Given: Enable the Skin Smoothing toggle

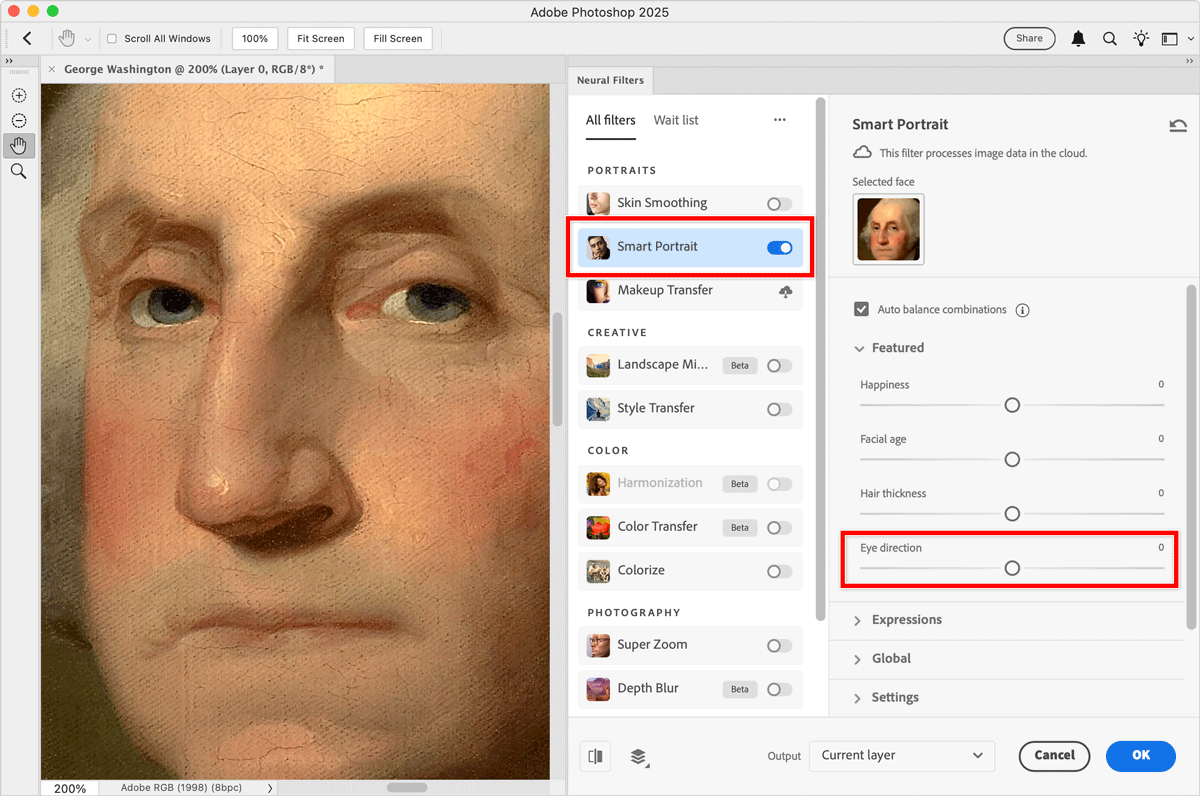Looking at the screenshot, I should click(x=779, y=204).
